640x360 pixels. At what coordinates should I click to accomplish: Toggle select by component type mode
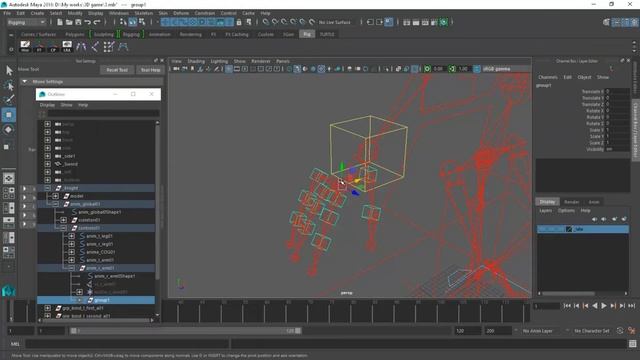click(x=142, y=22)
